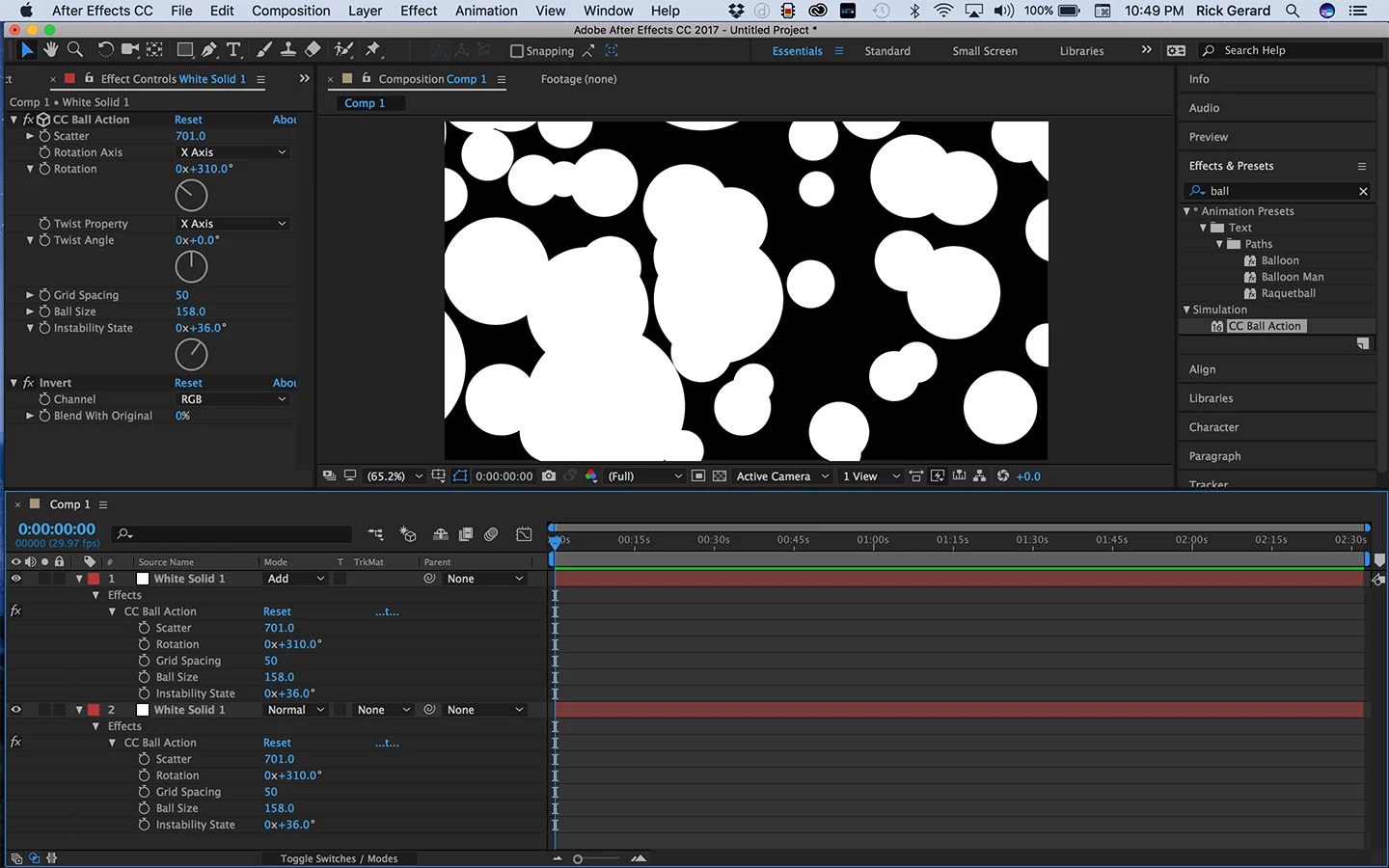
Task: Open the Animation menu
Action: [x=486, y=11]
